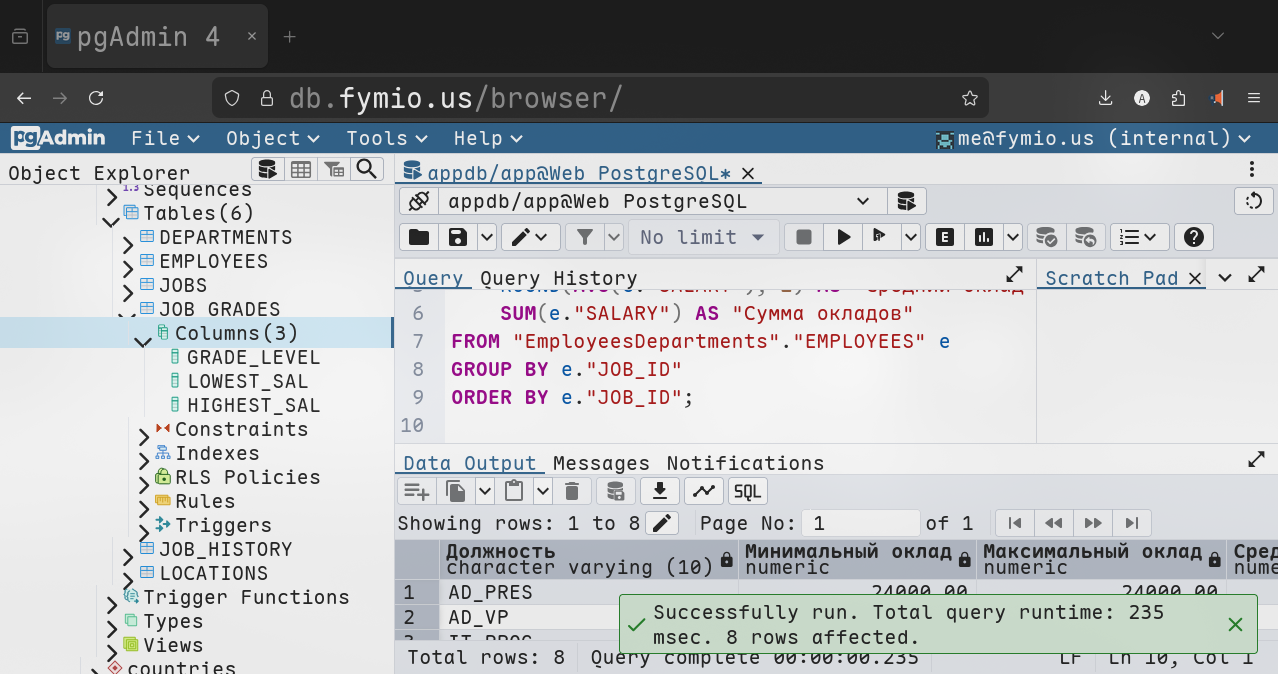
Task: Expand the DEPARTMENTS table node
Action: [x=128, y=245]
